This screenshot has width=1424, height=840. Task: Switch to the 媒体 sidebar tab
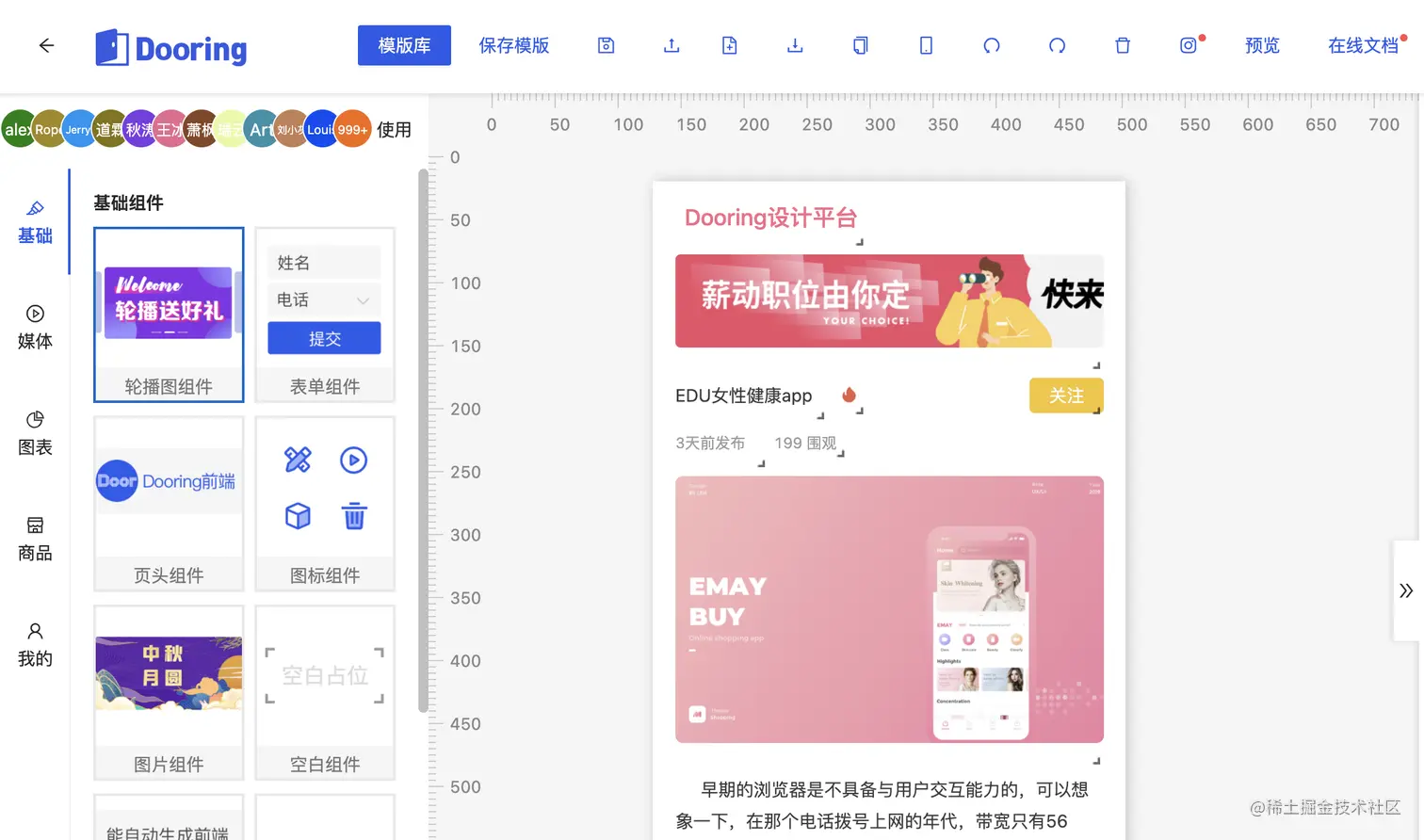pos(35,328)
